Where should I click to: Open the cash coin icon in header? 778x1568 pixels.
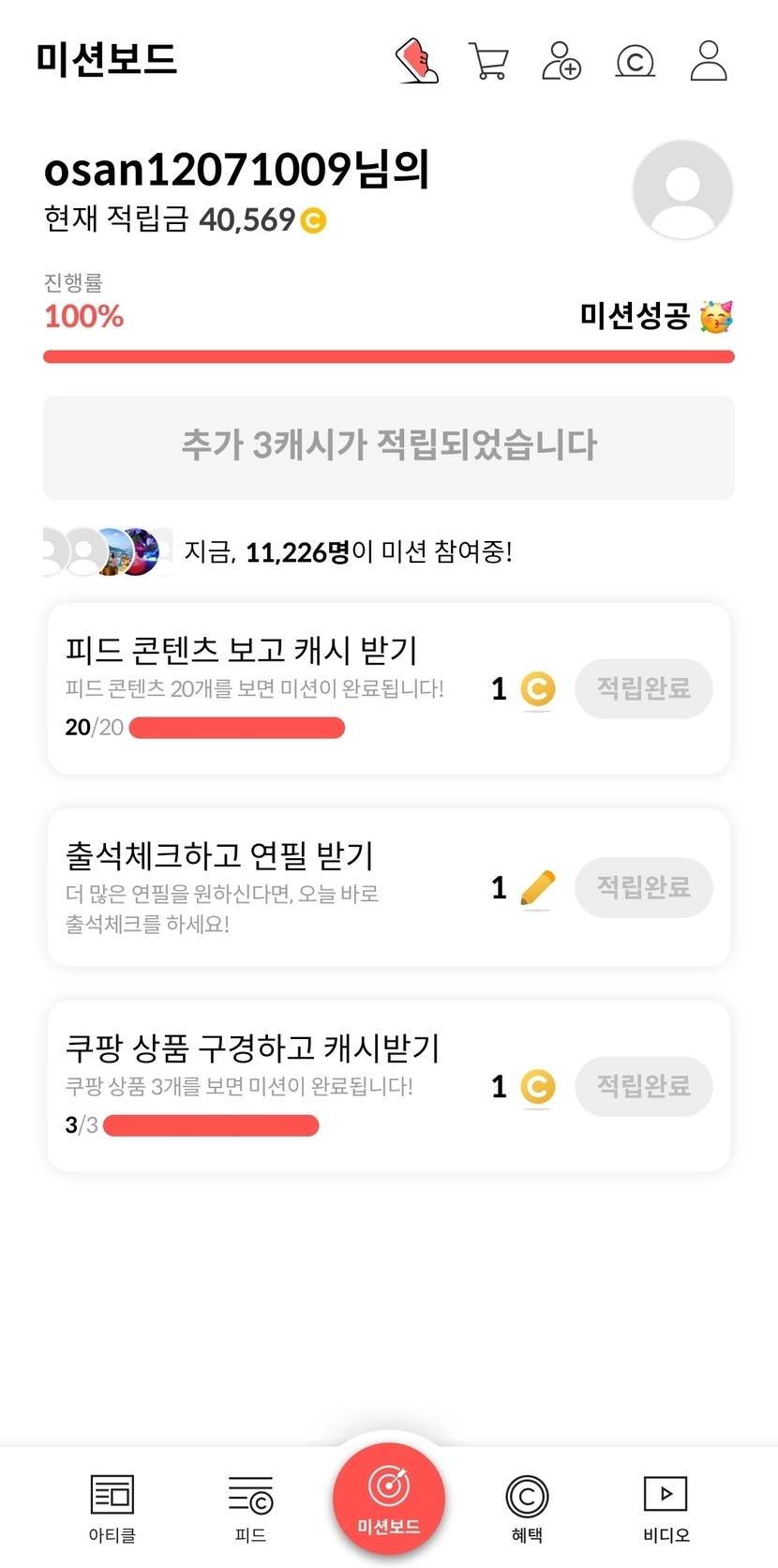(x=635, y=62)
